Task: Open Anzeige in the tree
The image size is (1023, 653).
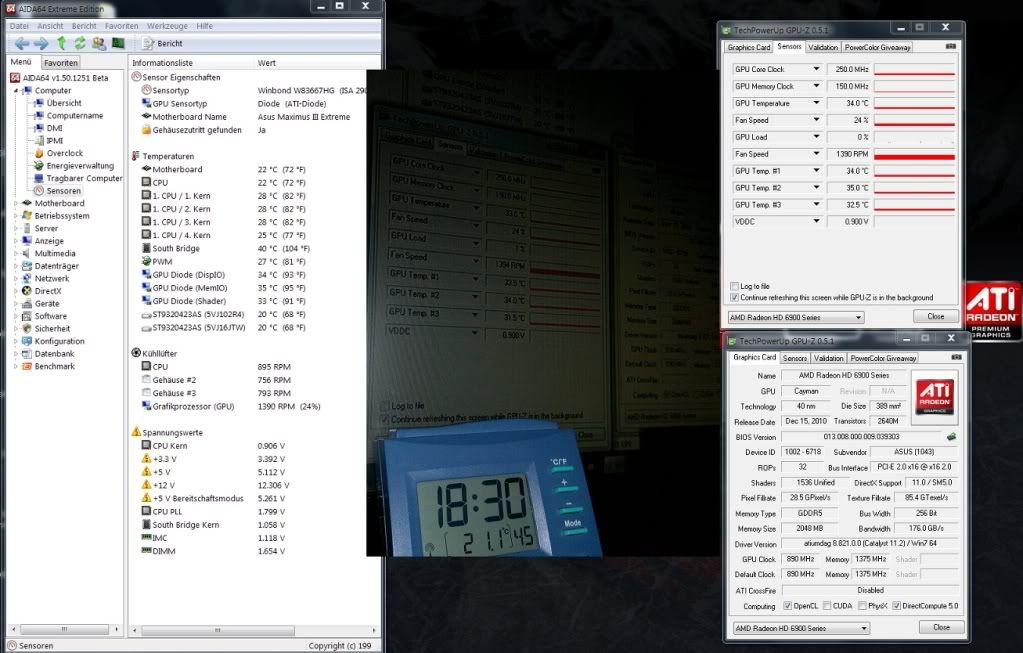Action: point(49,241)
